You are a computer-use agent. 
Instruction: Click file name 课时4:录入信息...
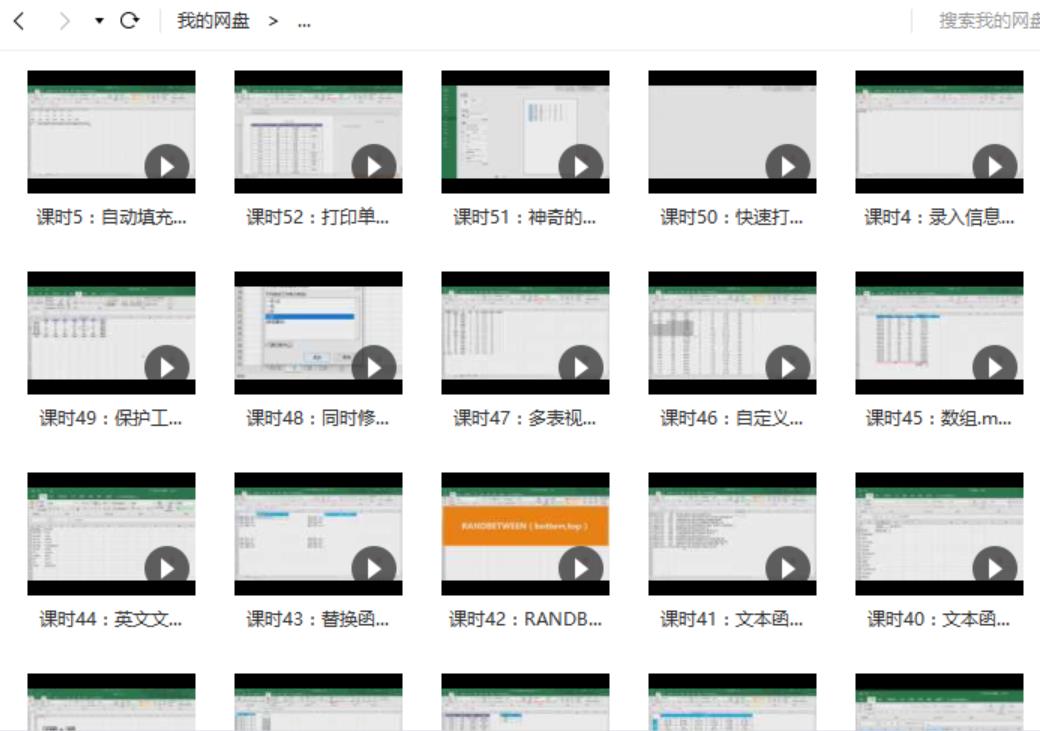(939, 217)
